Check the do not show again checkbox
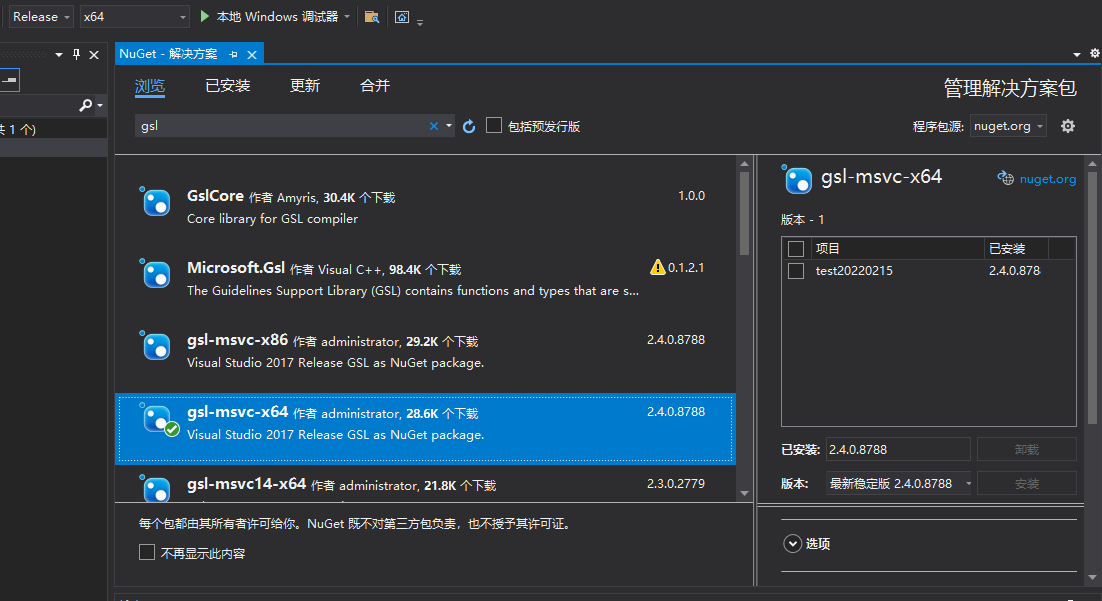Image resolution: width=1102 pixels, height=601 pixels. tap(147, 552)
